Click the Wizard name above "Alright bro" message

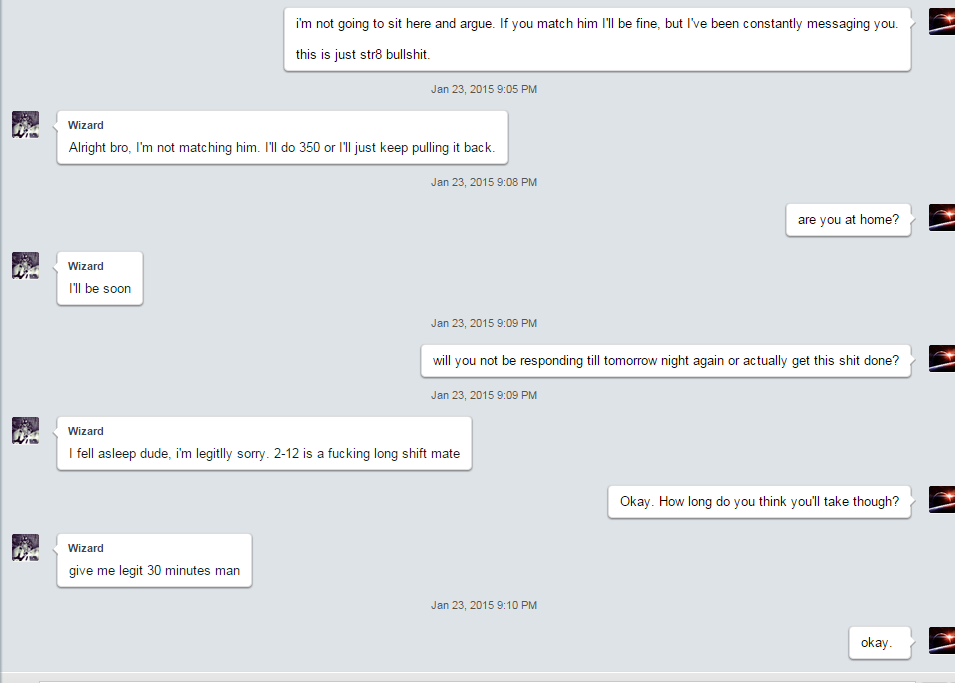(85, 125)
